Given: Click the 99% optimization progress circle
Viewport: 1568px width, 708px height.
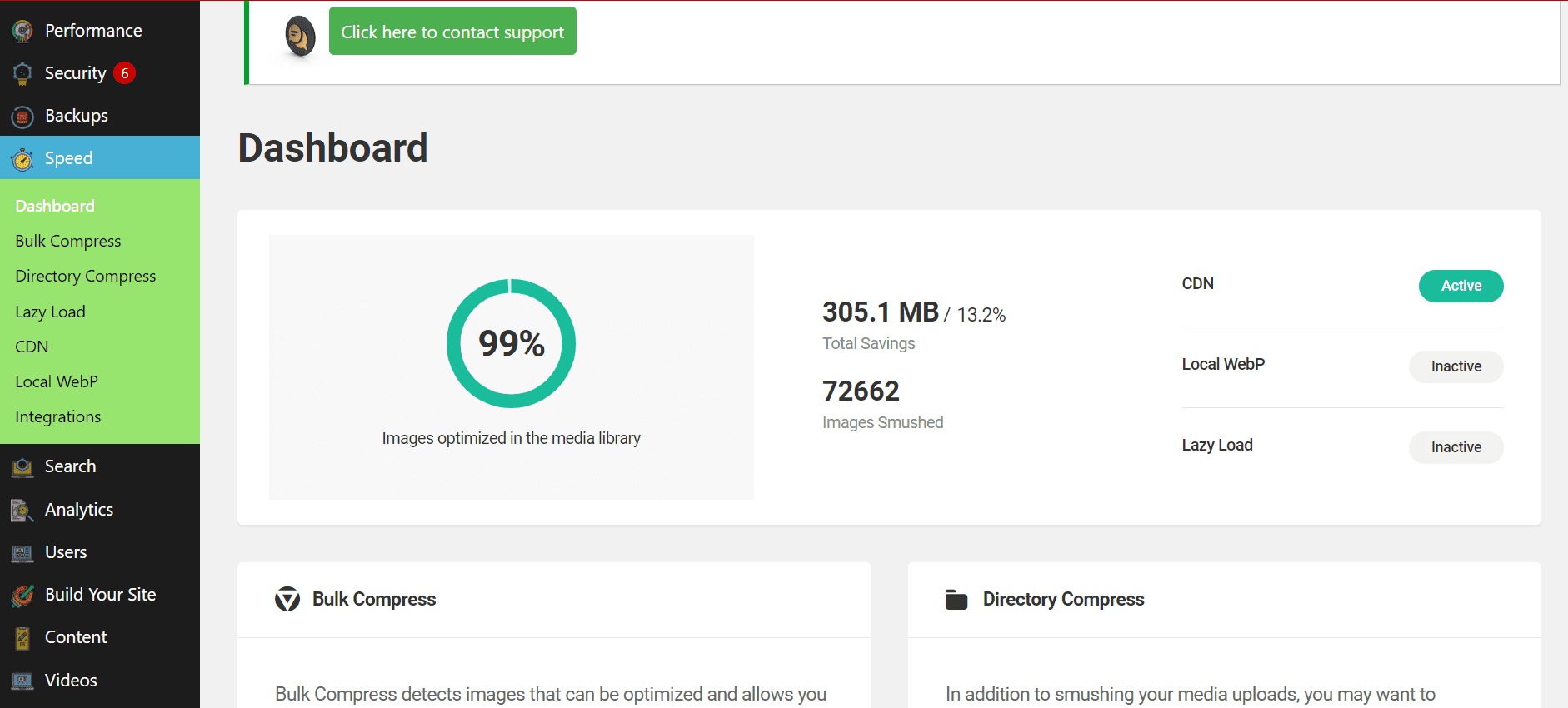Looking at the screenshot, I should click(511, 343).
